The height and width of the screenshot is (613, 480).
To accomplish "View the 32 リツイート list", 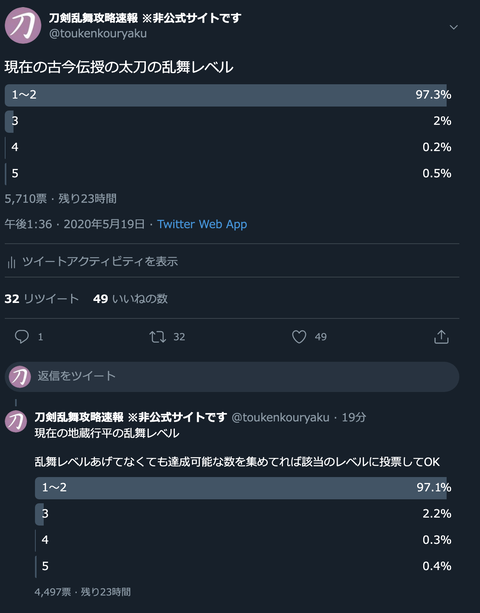I will pos(42,299).
